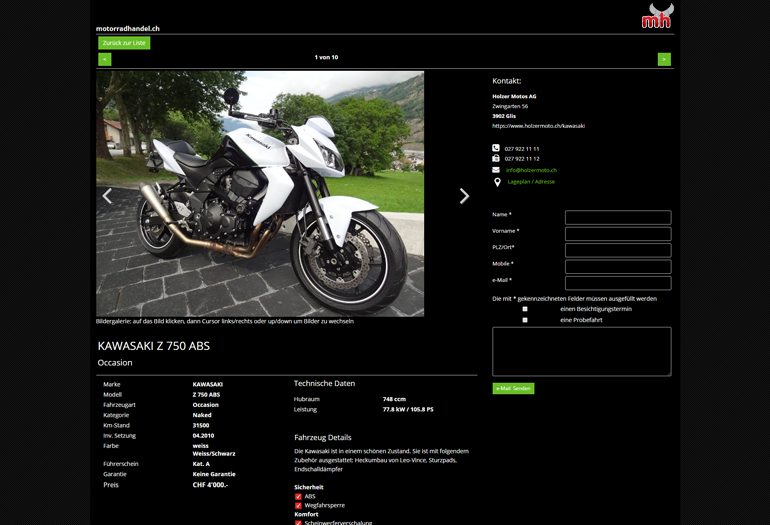The width and height of the screenshot is (770, 525).
Task: Open the Kawasaki motorcycle main photo
Action: [260, 193]
